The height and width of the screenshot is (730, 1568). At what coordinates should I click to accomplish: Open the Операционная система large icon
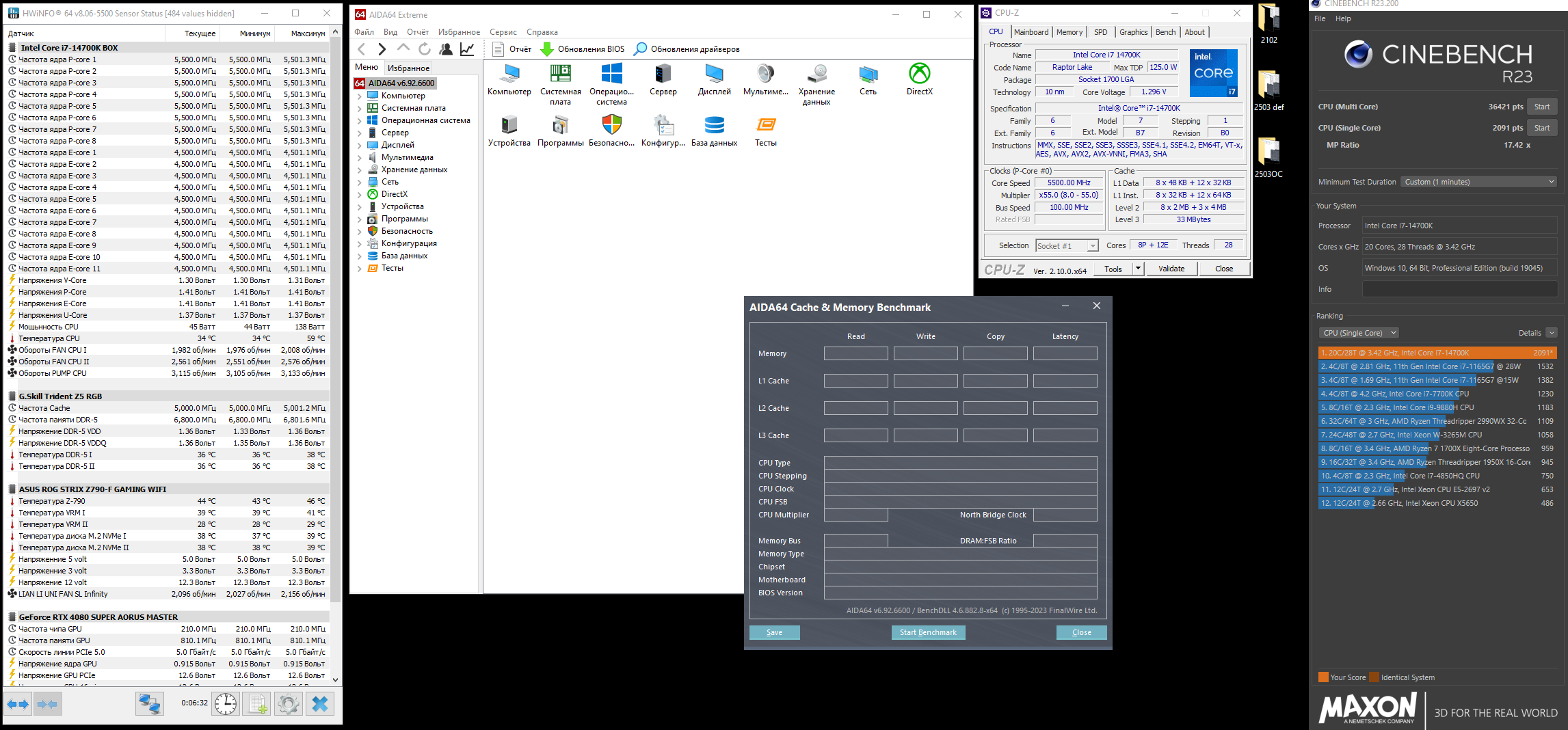point(611,84)
